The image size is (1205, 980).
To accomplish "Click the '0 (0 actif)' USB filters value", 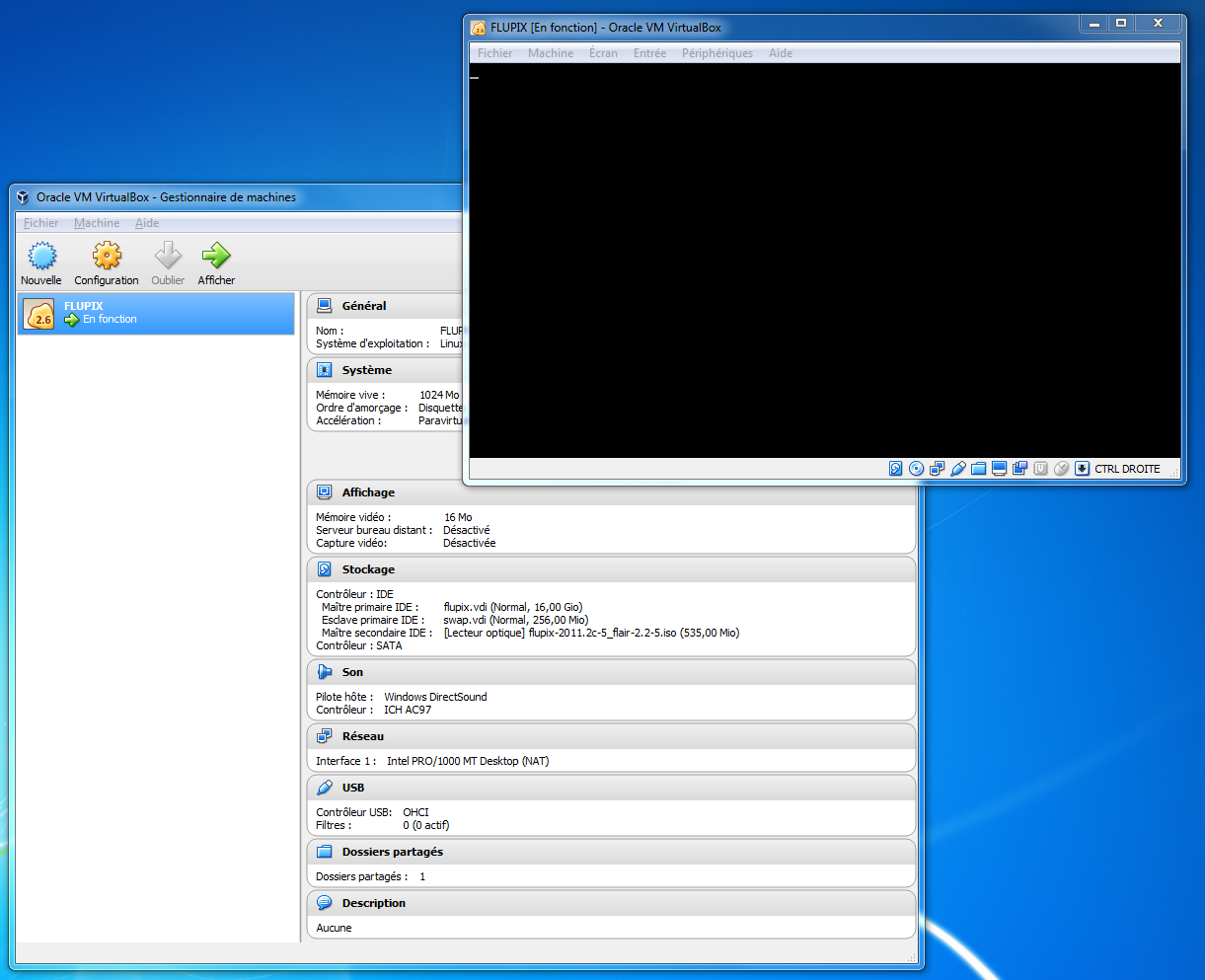I will click(426, 825).
